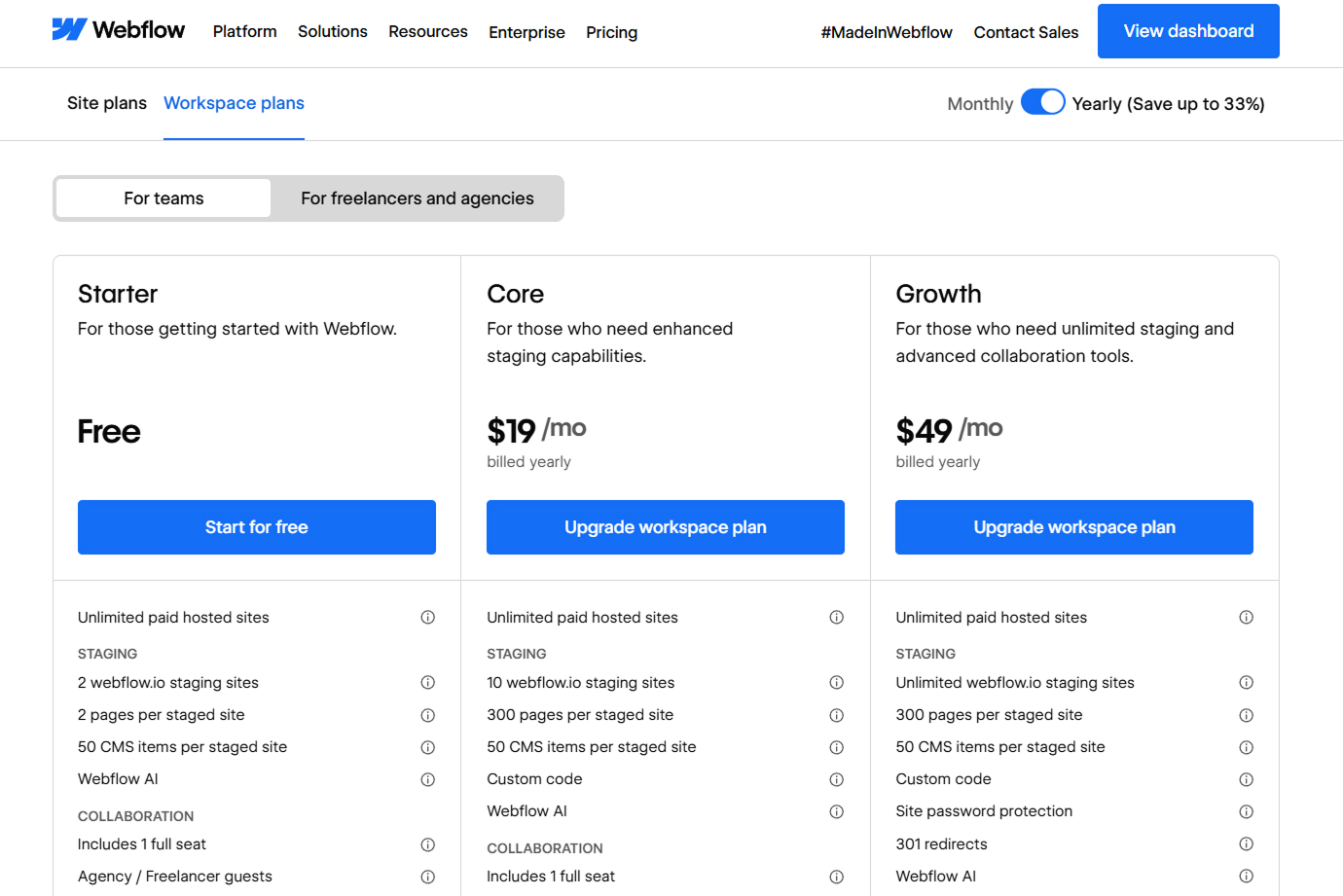Show info for Site password protection
This screenshot has height=896, width=1343.
(1246, 811)
